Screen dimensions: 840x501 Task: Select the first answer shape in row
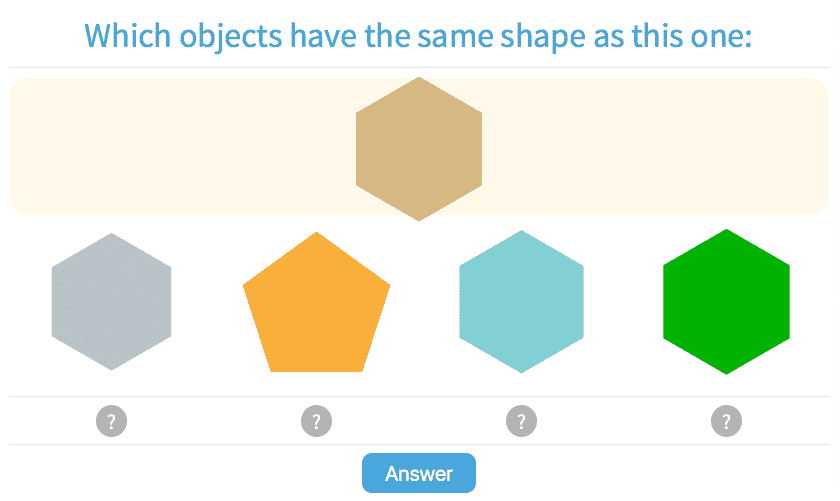(111, 302)
